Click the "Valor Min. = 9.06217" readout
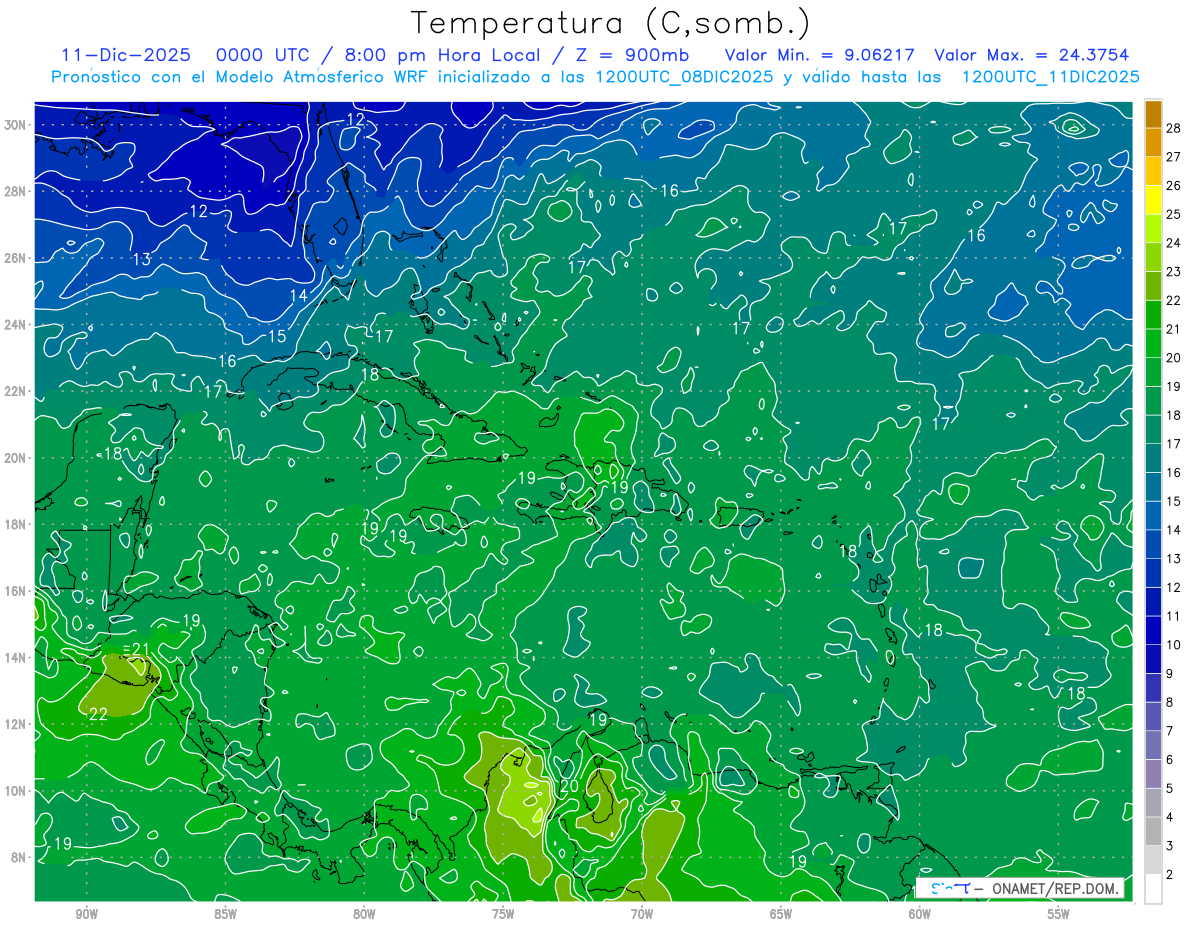Image resolution: width=1200 pixels, height=927 pixels. [819, 55]
